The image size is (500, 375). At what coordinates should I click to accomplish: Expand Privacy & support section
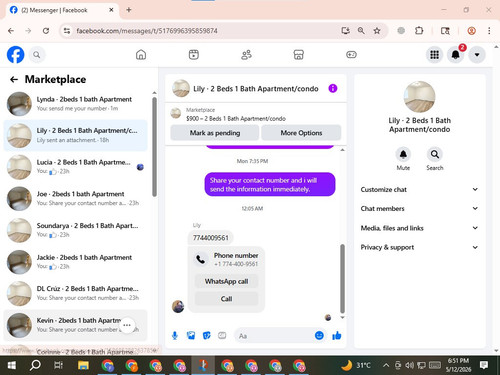419,247
